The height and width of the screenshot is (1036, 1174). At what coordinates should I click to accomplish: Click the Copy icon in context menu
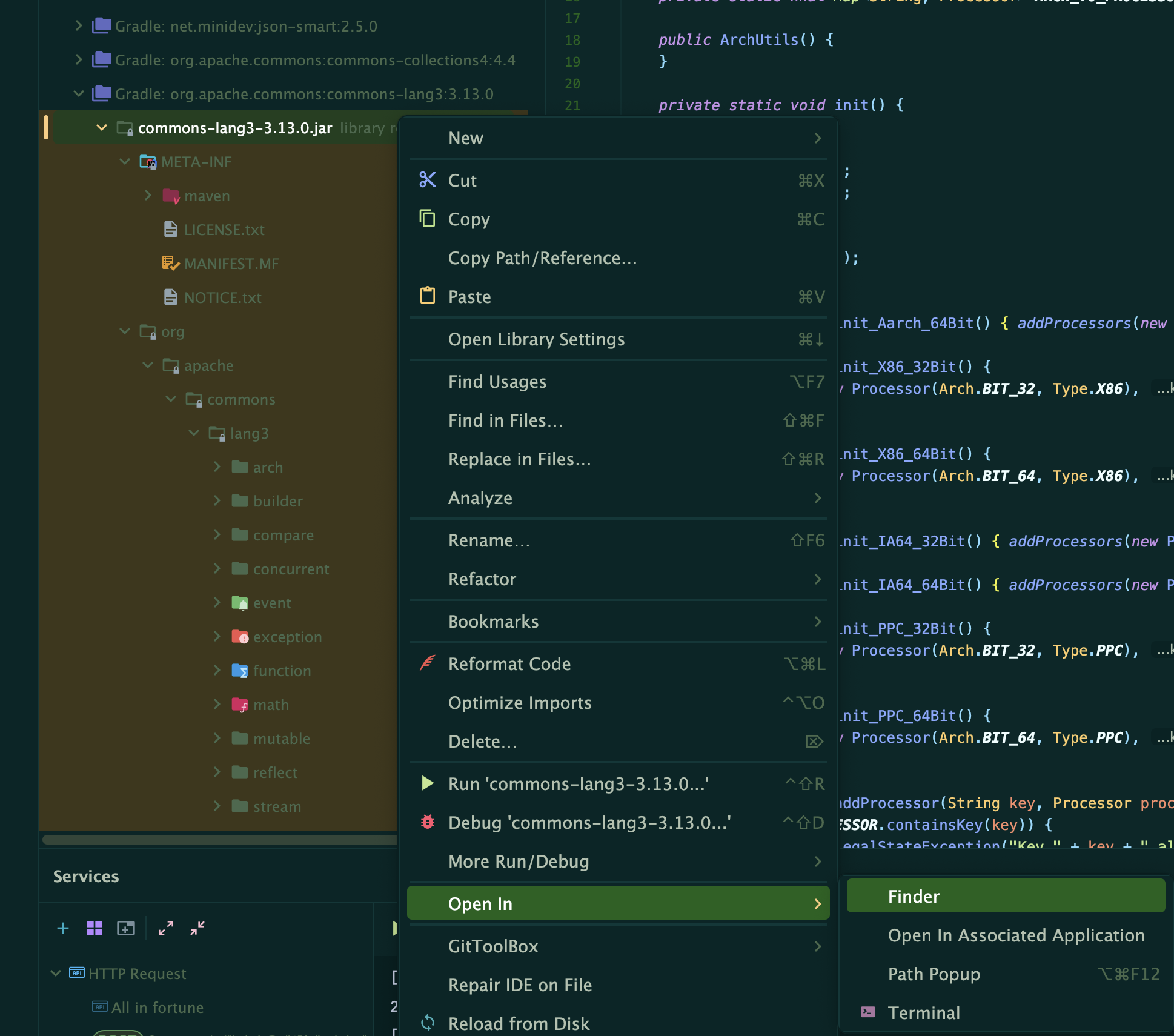tap(428, 219)
